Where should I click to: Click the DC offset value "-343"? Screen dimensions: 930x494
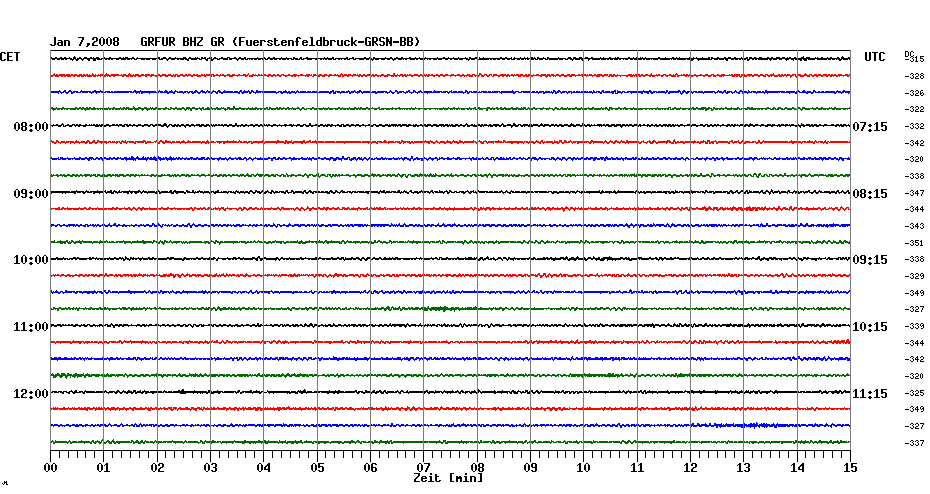(915, 227)
